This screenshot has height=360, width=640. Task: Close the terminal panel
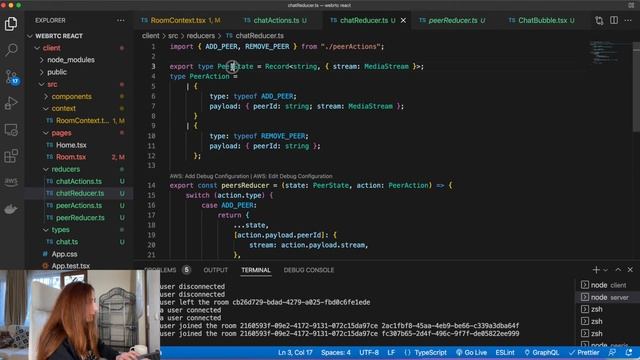click(630, 270)
